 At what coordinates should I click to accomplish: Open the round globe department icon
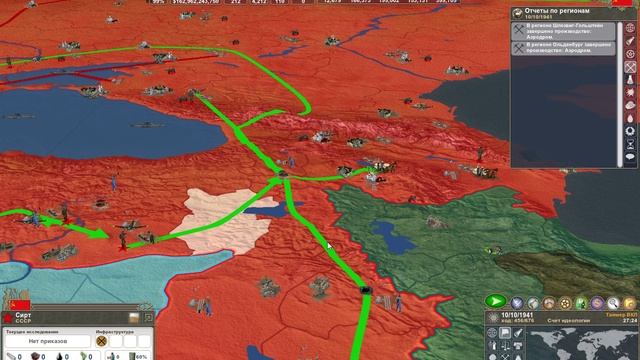coord(533,303)
